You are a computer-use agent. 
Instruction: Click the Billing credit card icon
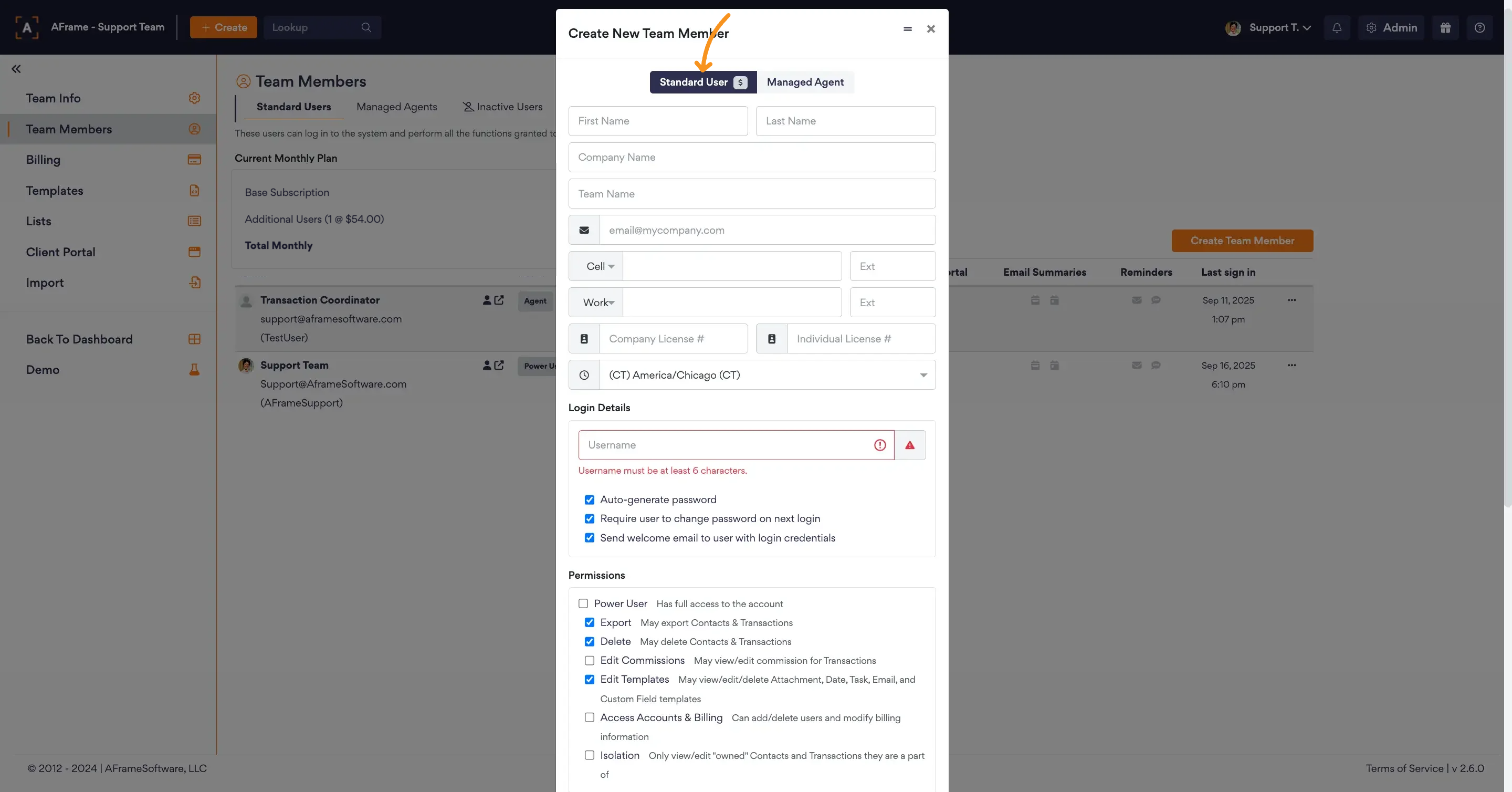[194, 160]
